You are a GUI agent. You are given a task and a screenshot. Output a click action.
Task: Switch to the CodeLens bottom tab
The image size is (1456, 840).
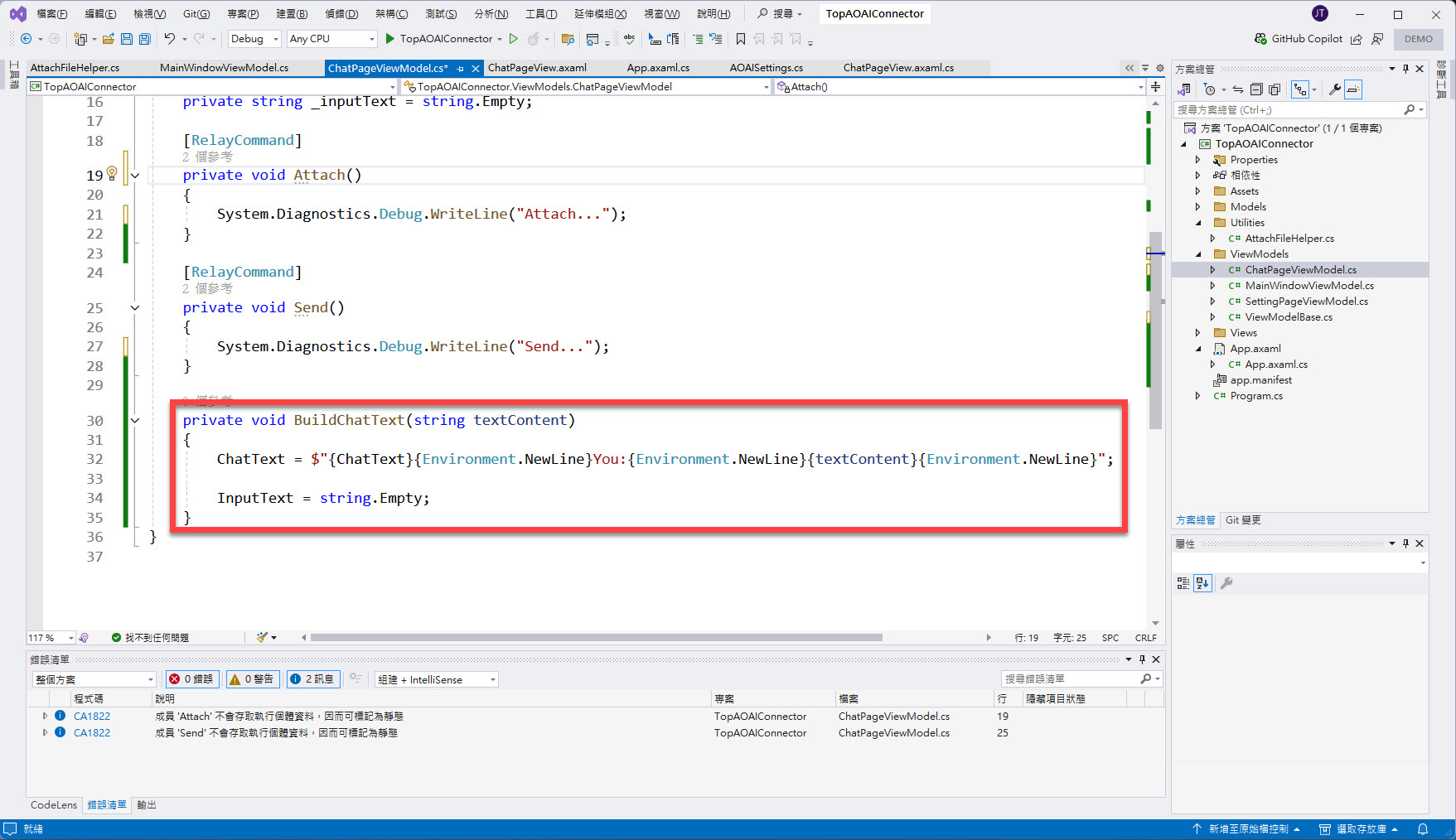pos(54,805)
